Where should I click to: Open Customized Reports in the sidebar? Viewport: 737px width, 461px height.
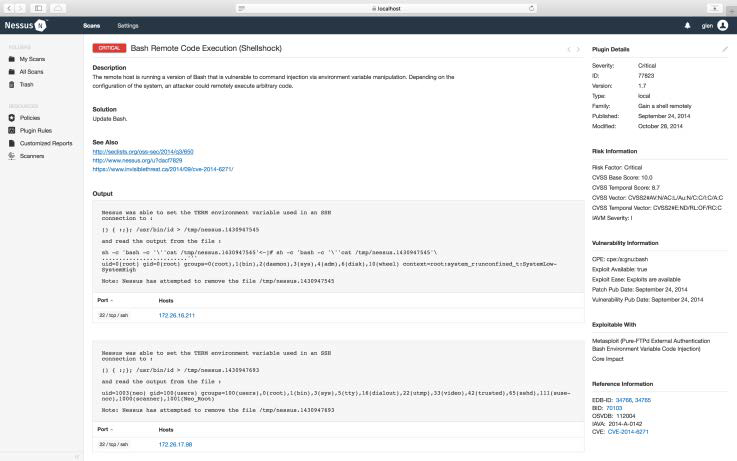(46, 143)
